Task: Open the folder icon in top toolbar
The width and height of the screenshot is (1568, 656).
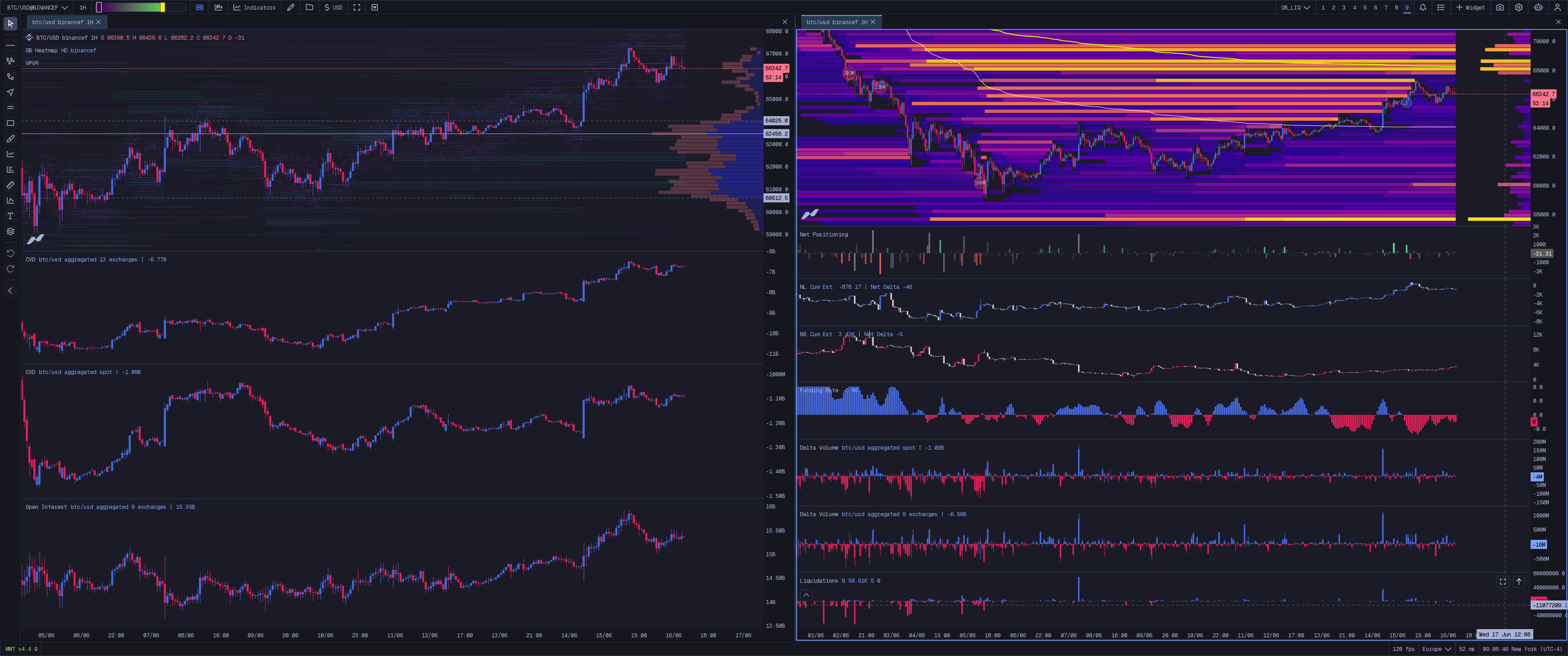Action: 309,7
